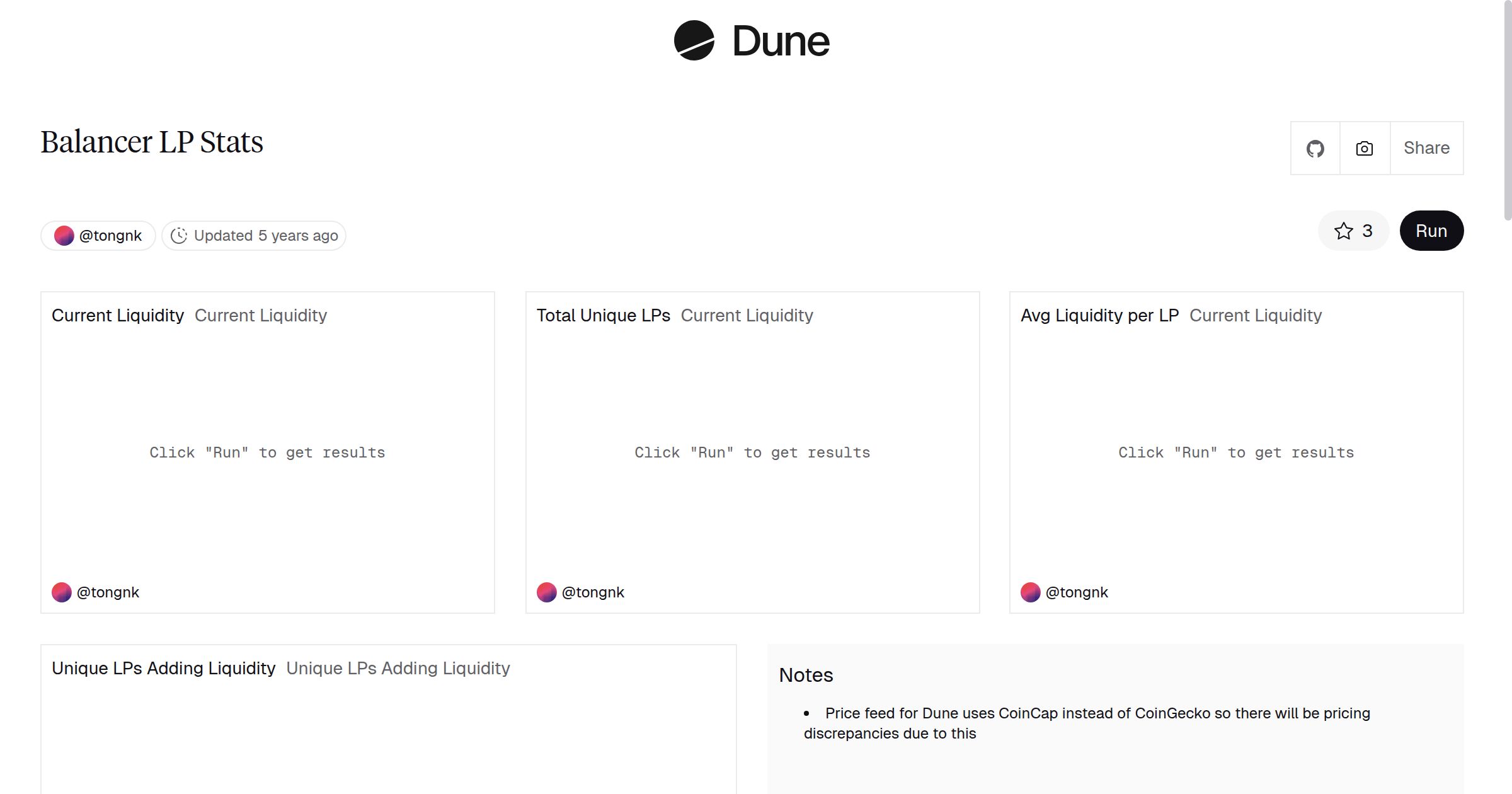Open the Current Liquidity chart title
Screen dimensions: 1512x794
point(118,316)
